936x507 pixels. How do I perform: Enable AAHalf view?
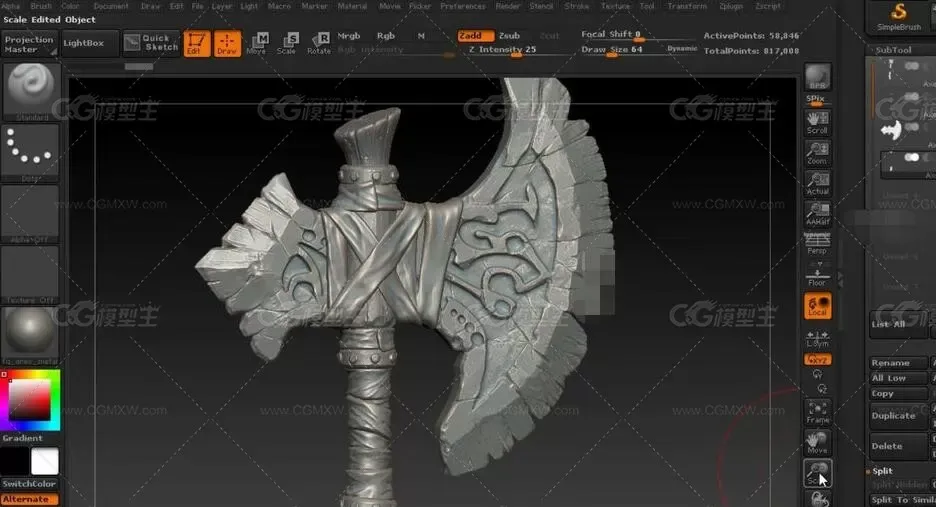817,214
